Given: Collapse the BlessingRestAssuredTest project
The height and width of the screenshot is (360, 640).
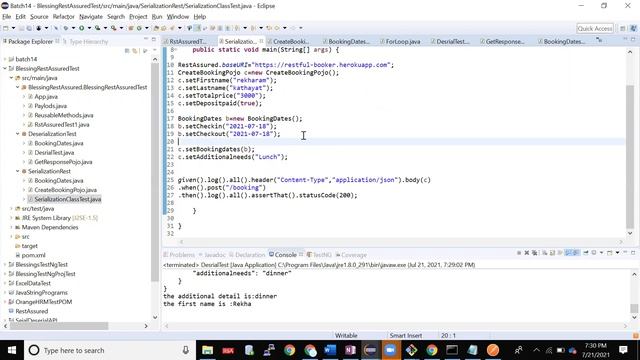Looking at the screenshot, I should [x=5, y=69].
